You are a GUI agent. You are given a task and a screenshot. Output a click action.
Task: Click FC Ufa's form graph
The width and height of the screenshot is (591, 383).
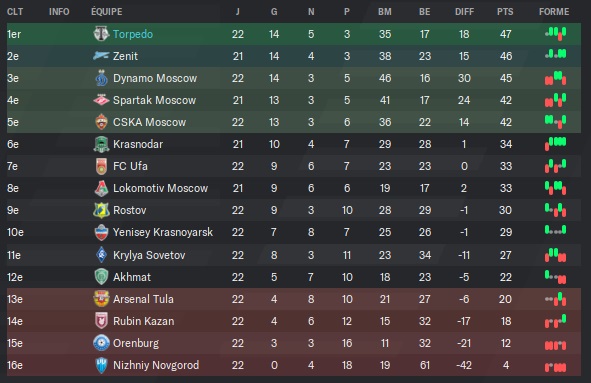(556, 166)
